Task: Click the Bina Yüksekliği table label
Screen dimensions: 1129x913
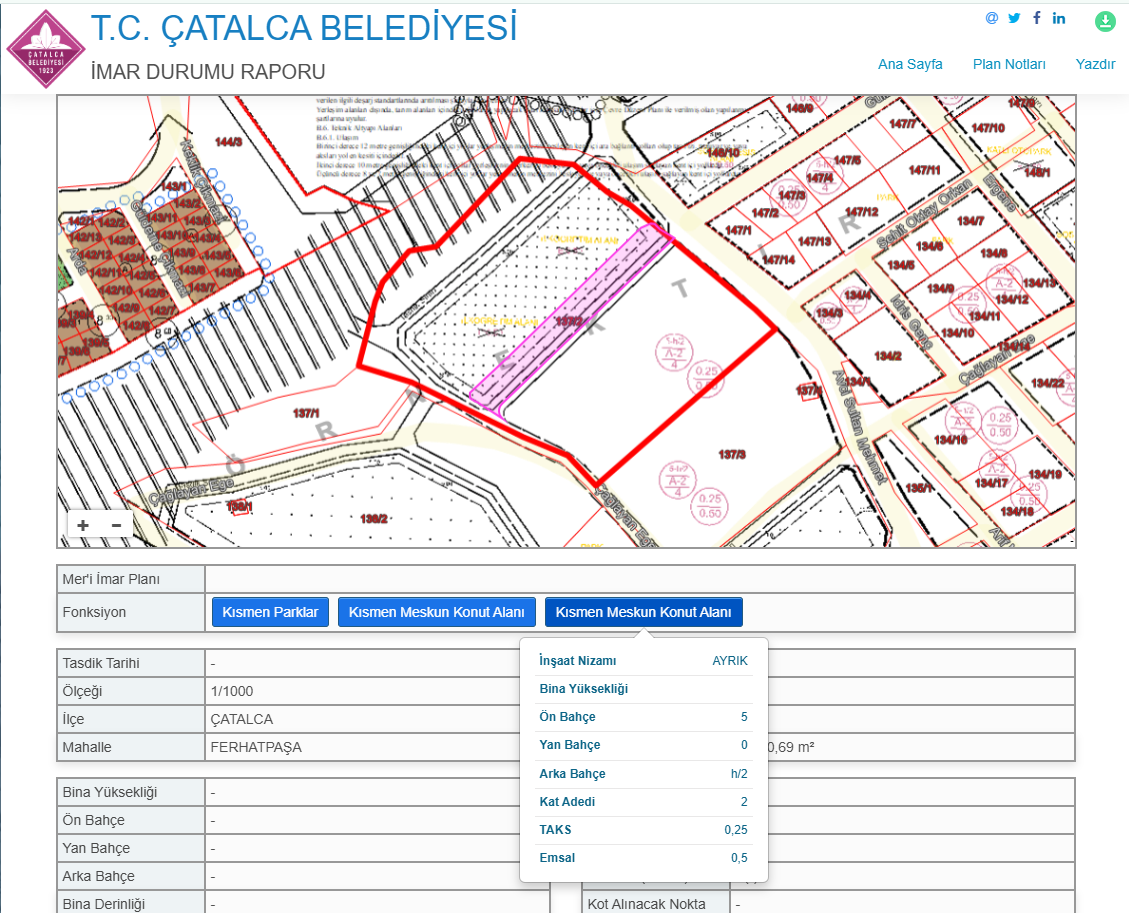Action: [x=109, y=792]
